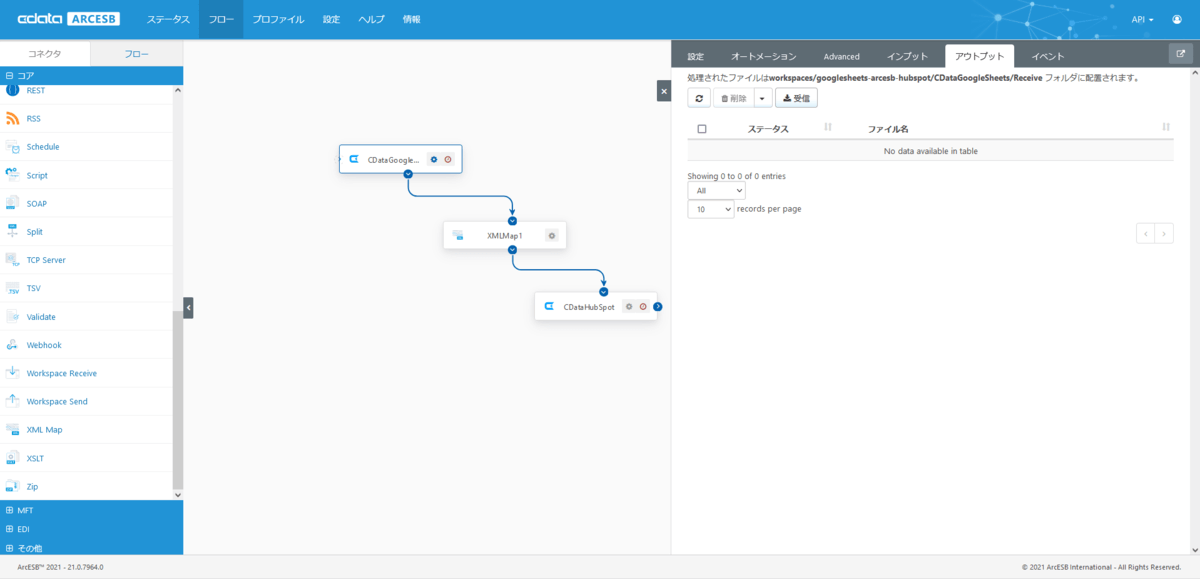The image size is (1200, 579).
Task: Switch to the イベント tab
Action: [x=1048, y=56]
